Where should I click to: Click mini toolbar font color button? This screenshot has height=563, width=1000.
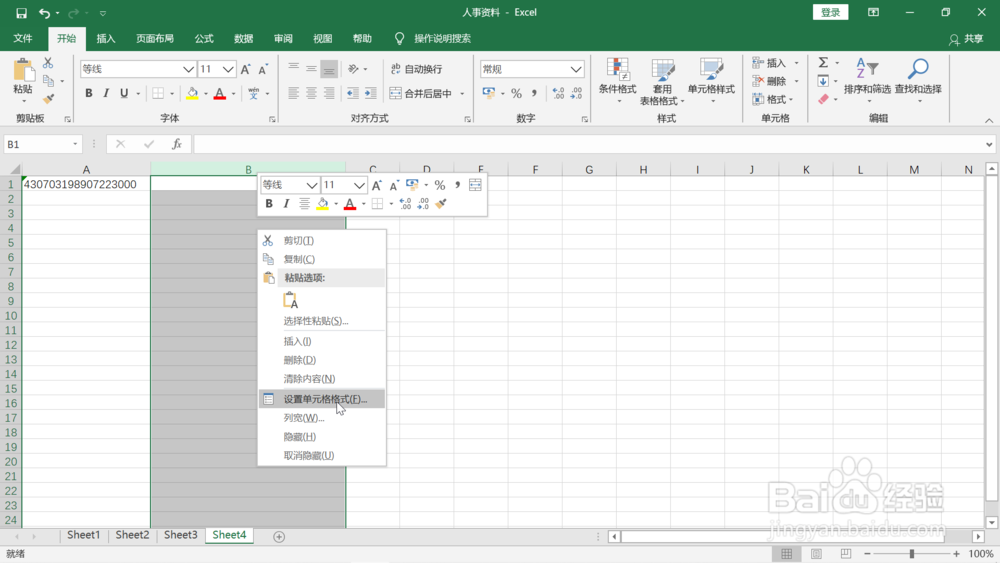[x=349, y=204]
